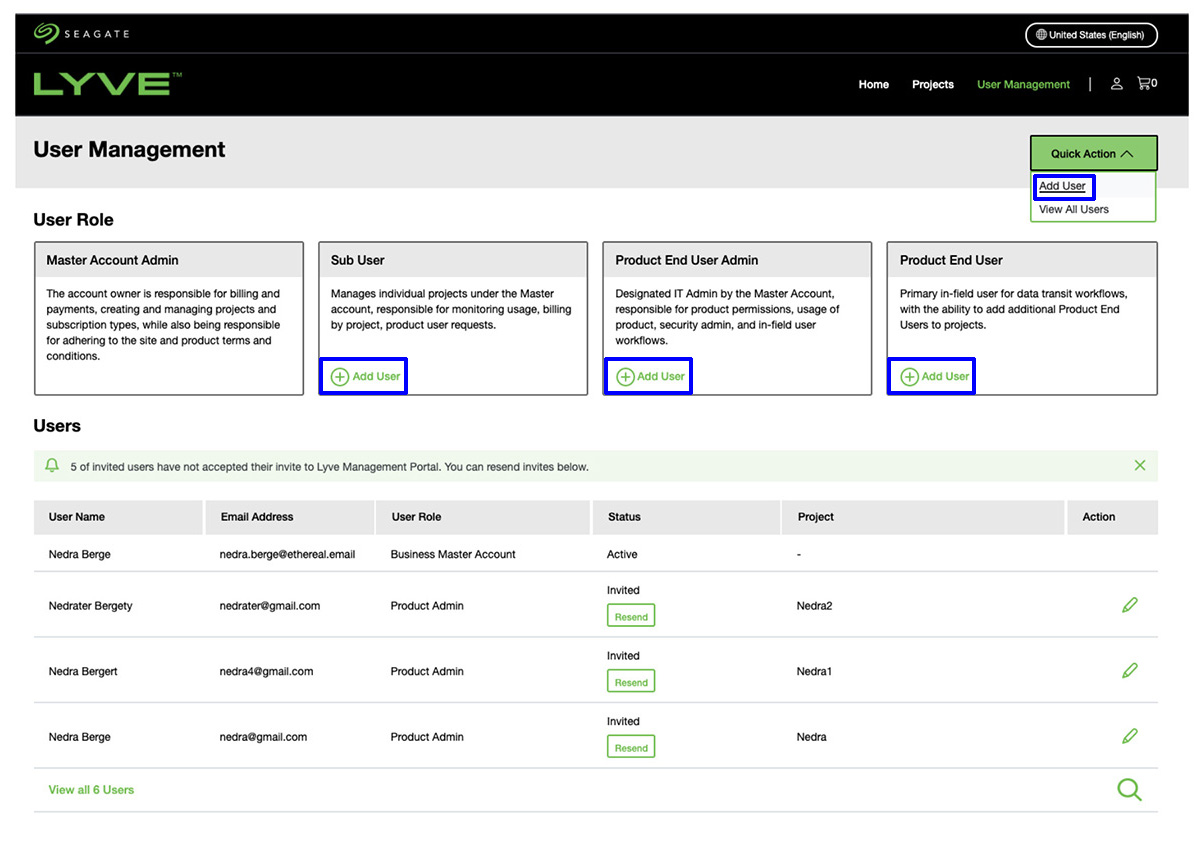This screenshot has height=844, width=1200.
Task: Click the Master Account Admin card title
Action: click(112, 260)
